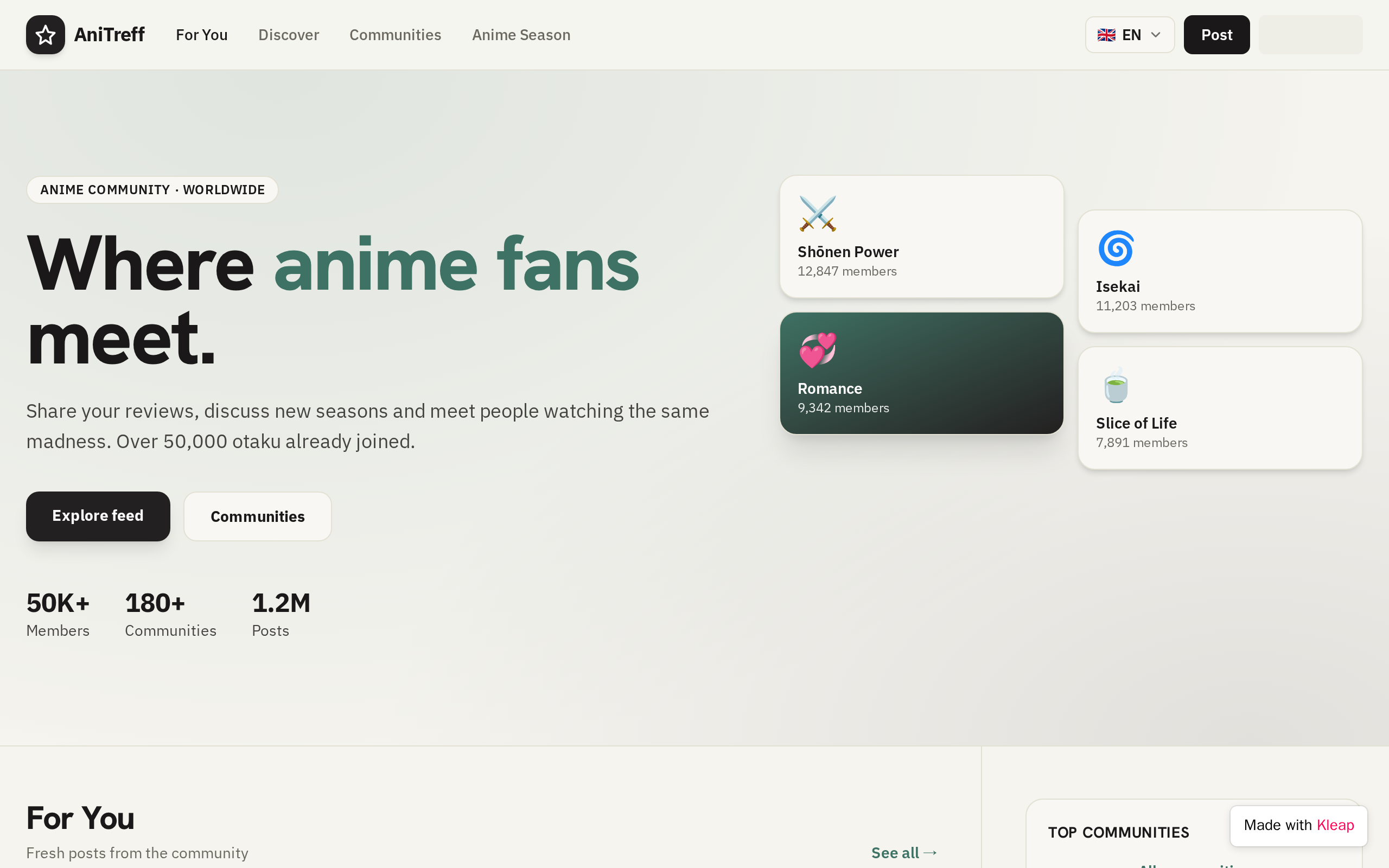The image size is (1389, 868).
Task: Click the AniTreff brand name
Action: point(109,35)
